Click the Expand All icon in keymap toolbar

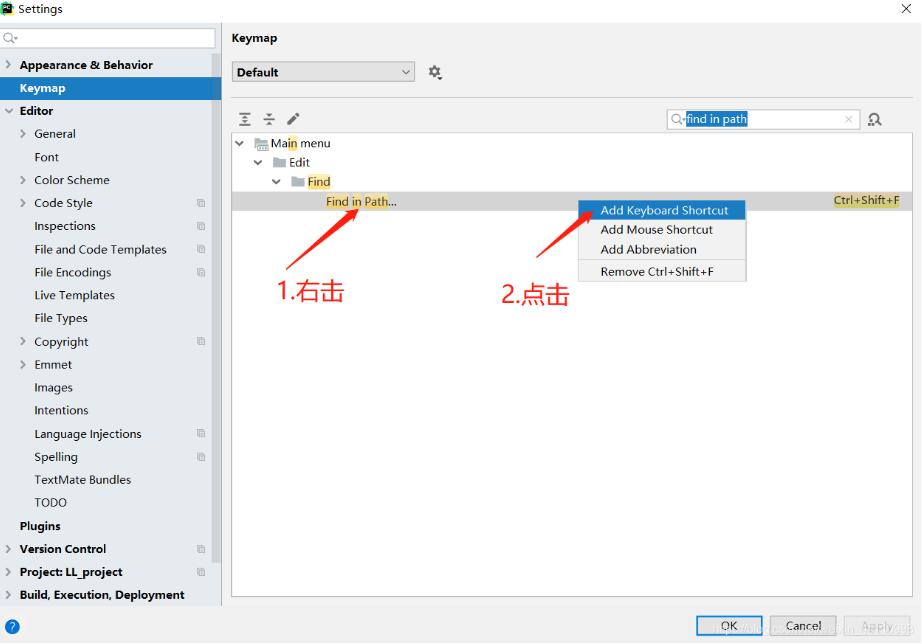coord(245,119)
